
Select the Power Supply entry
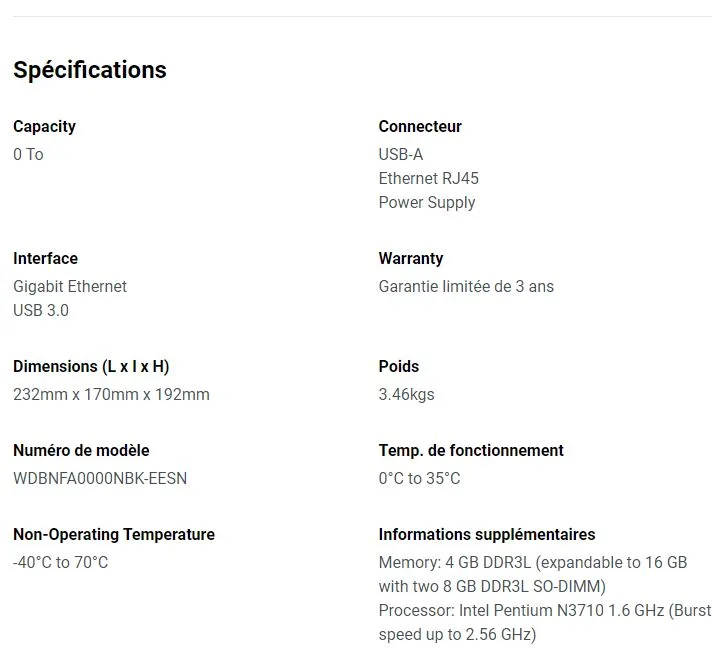coord(427,203)
